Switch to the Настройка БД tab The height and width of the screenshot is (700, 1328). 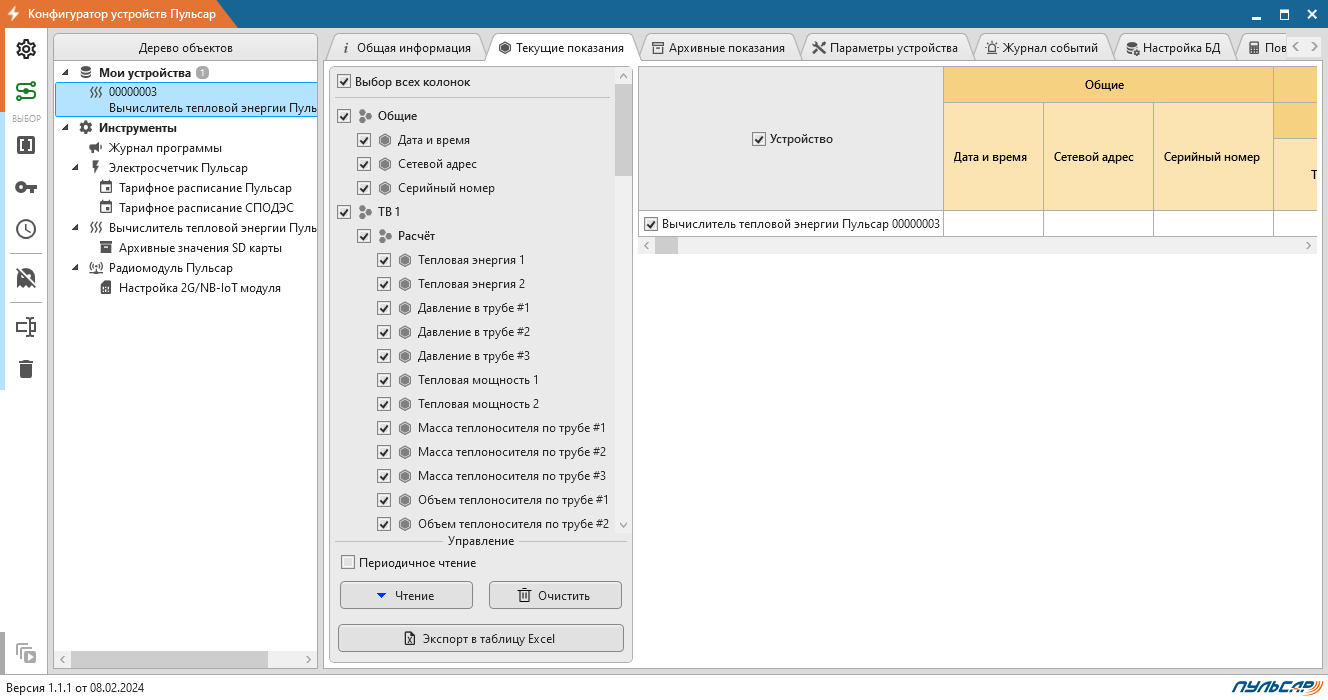[1173, 47]
